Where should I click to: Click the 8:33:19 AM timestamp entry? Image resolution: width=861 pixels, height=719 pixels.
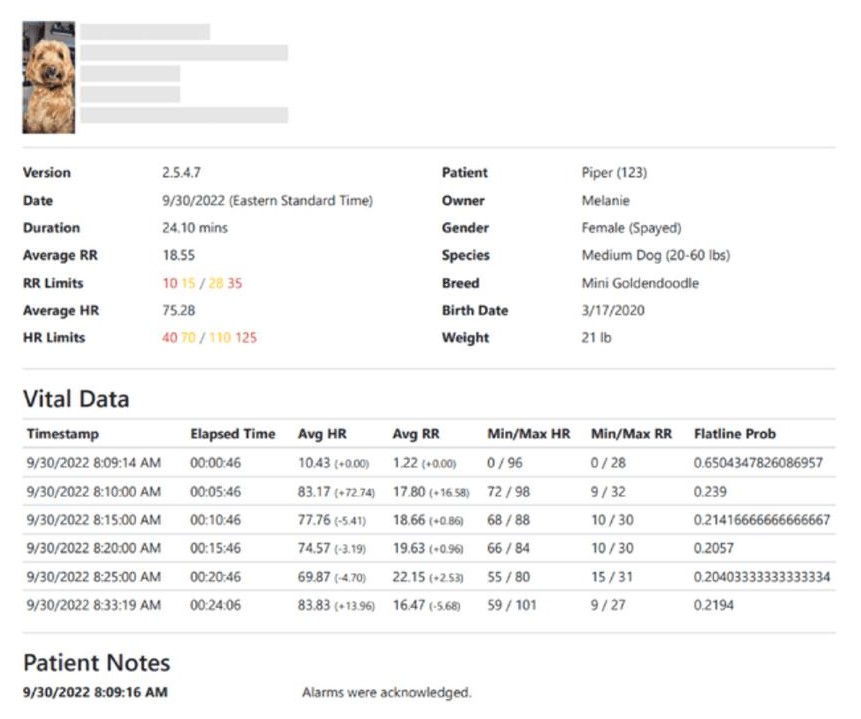point(93,605)
